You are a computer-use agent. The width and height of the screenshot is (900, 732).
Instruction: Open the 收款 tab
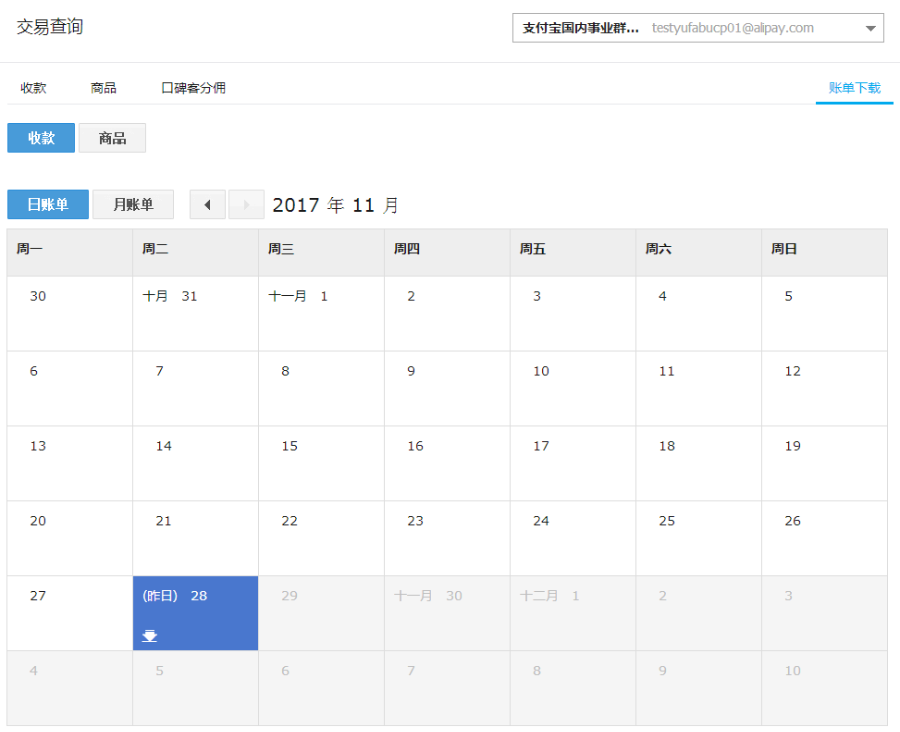[x=33, y=88]
